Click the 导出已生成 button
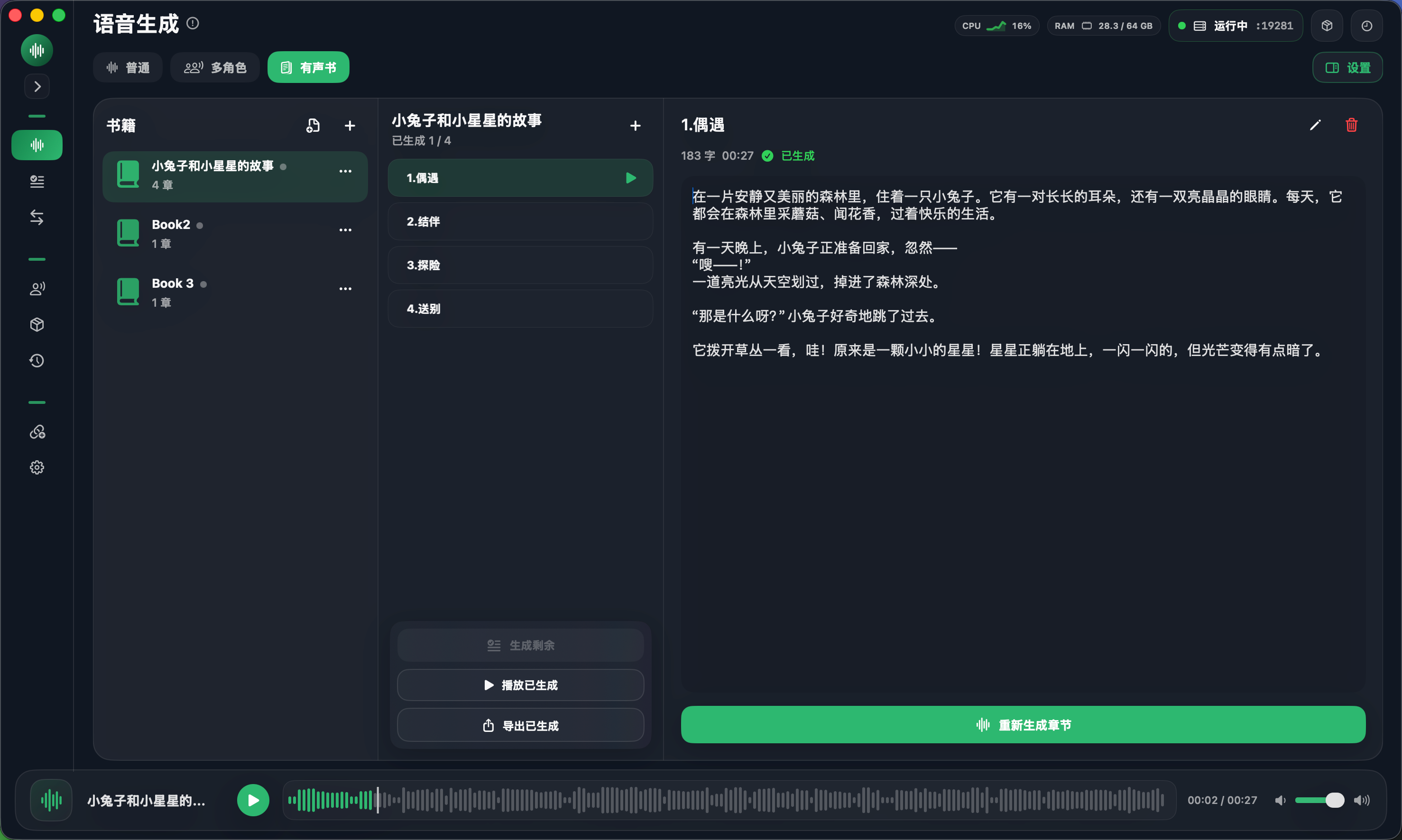This screenshot has height=840, width=1402. [x=520, y=726]
